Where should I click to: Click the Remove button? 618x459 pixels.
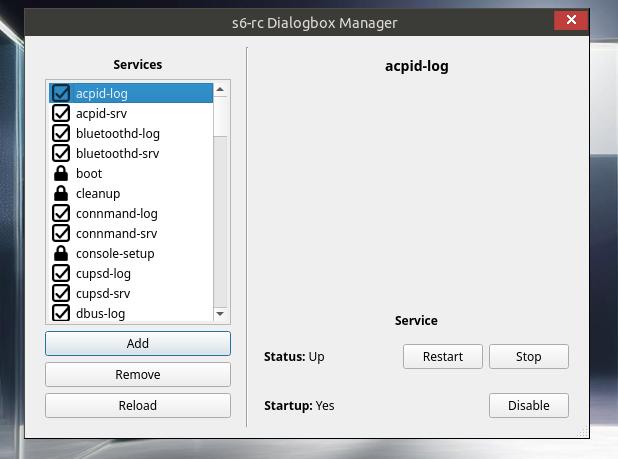(138, 374)
